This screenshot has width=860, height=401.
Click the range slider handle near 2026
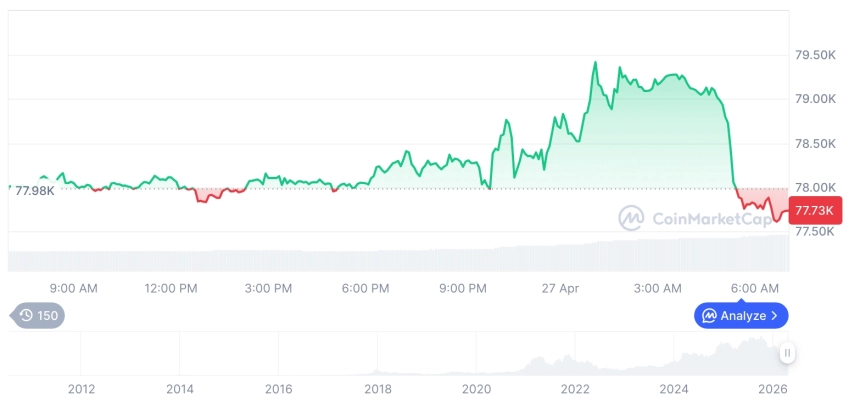pos(788,353)
